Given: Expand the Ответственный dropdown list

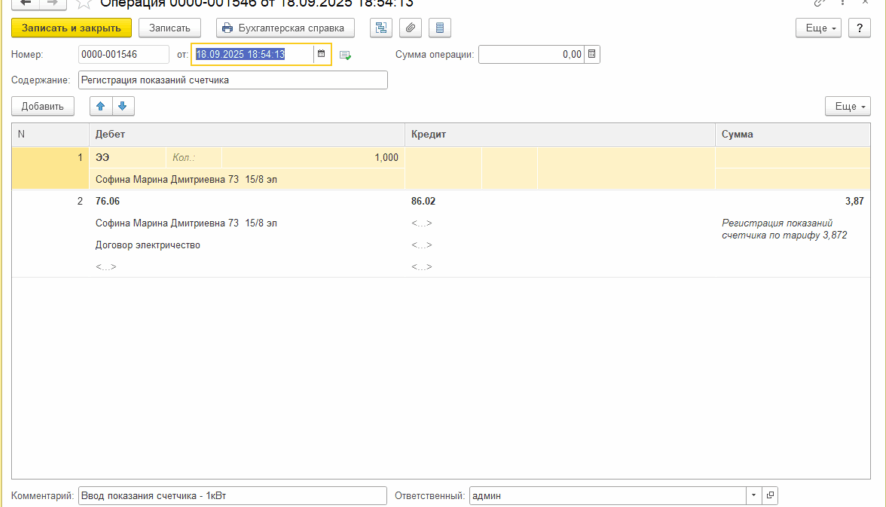Looking at the screenshot, I should pos(752,495).
